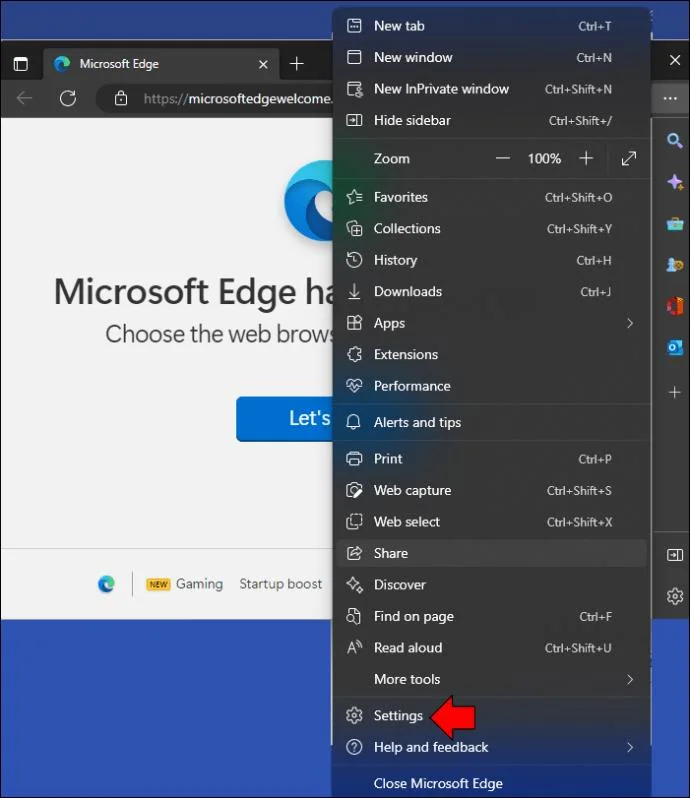
Task: Add a sidebar app with plus icon
Action: (675, 392)
